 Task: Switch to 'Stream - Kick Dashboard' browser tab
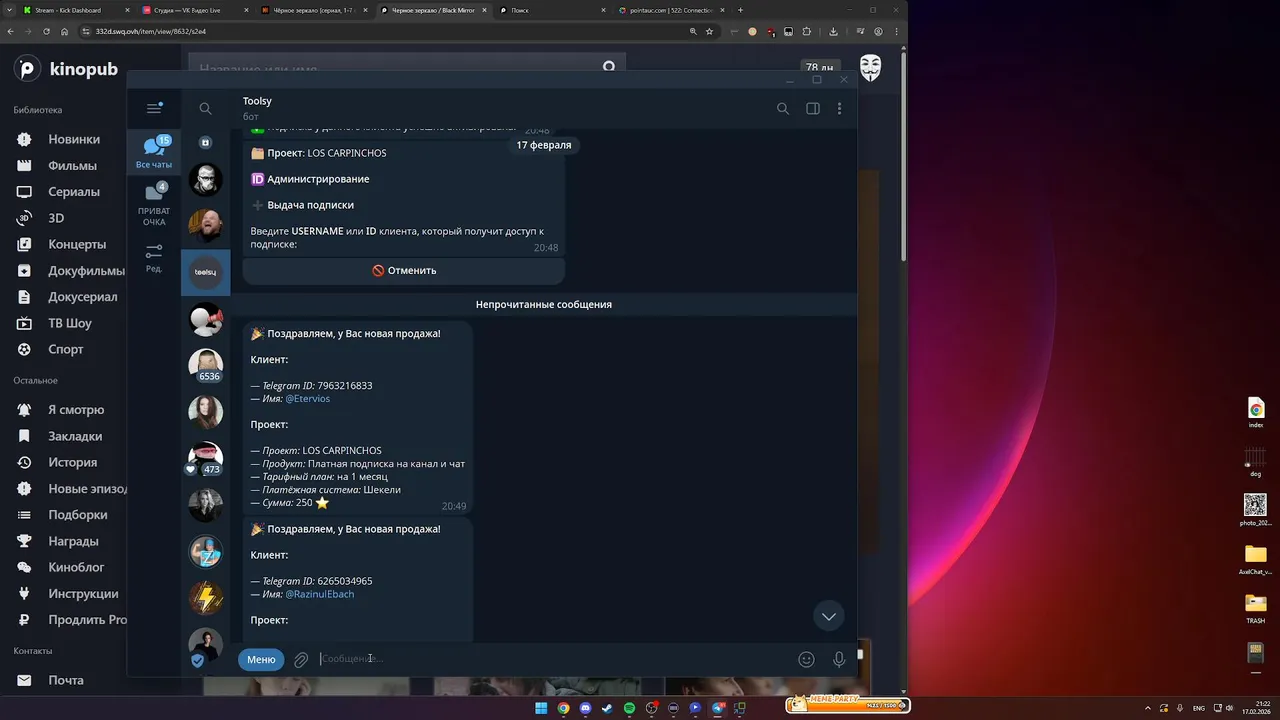pos(75,10)
